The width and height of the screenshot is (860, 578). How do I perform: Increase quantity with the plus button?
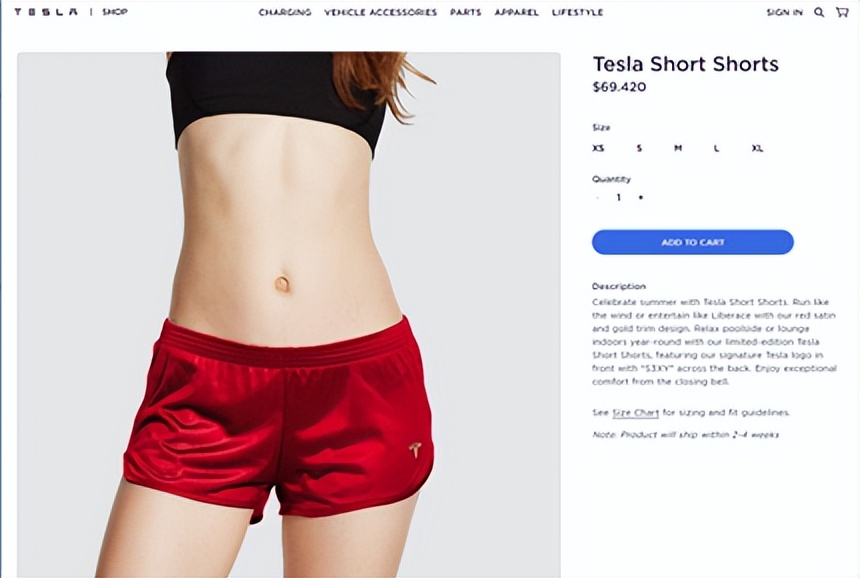coord(641,197)
